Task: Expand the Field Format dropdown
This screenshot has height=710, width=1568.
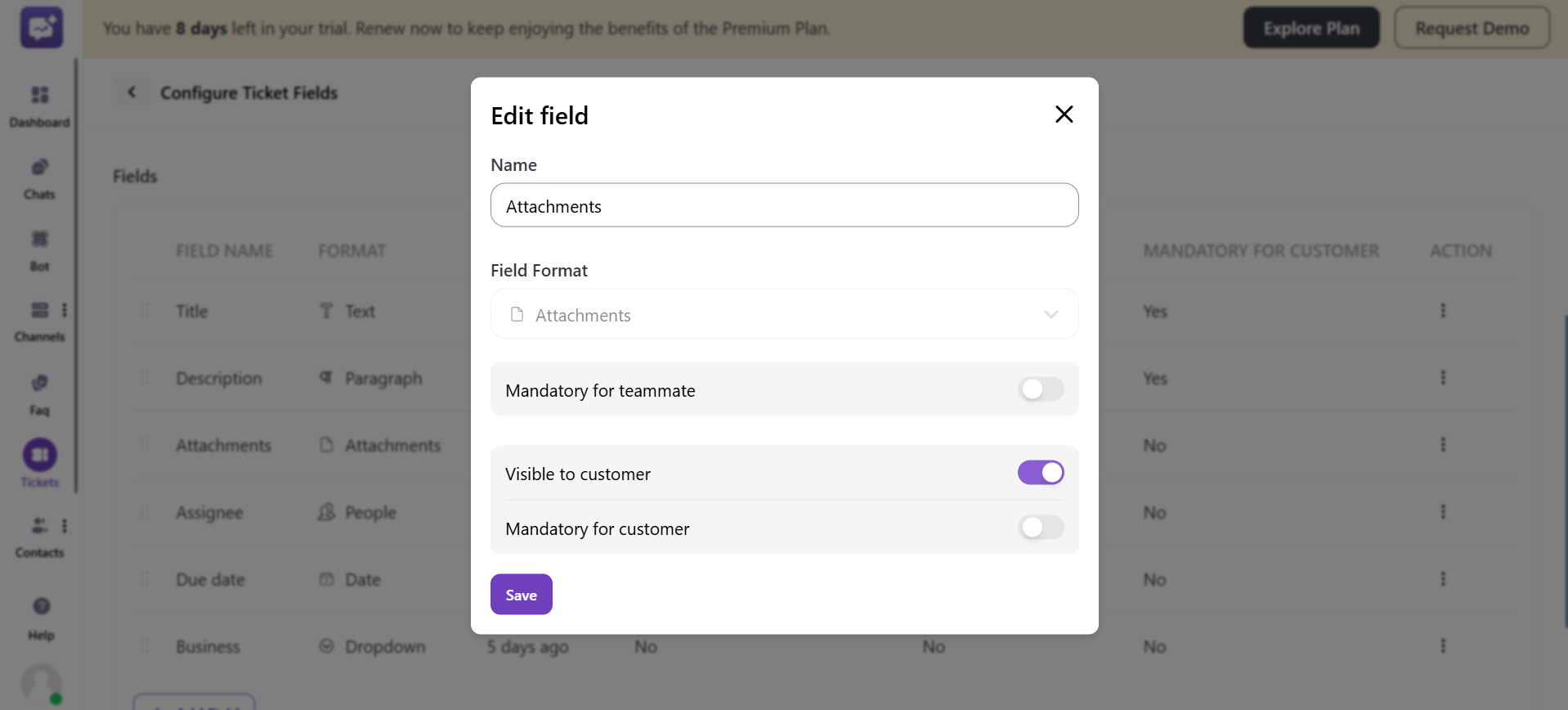Action: pos(784,315)
